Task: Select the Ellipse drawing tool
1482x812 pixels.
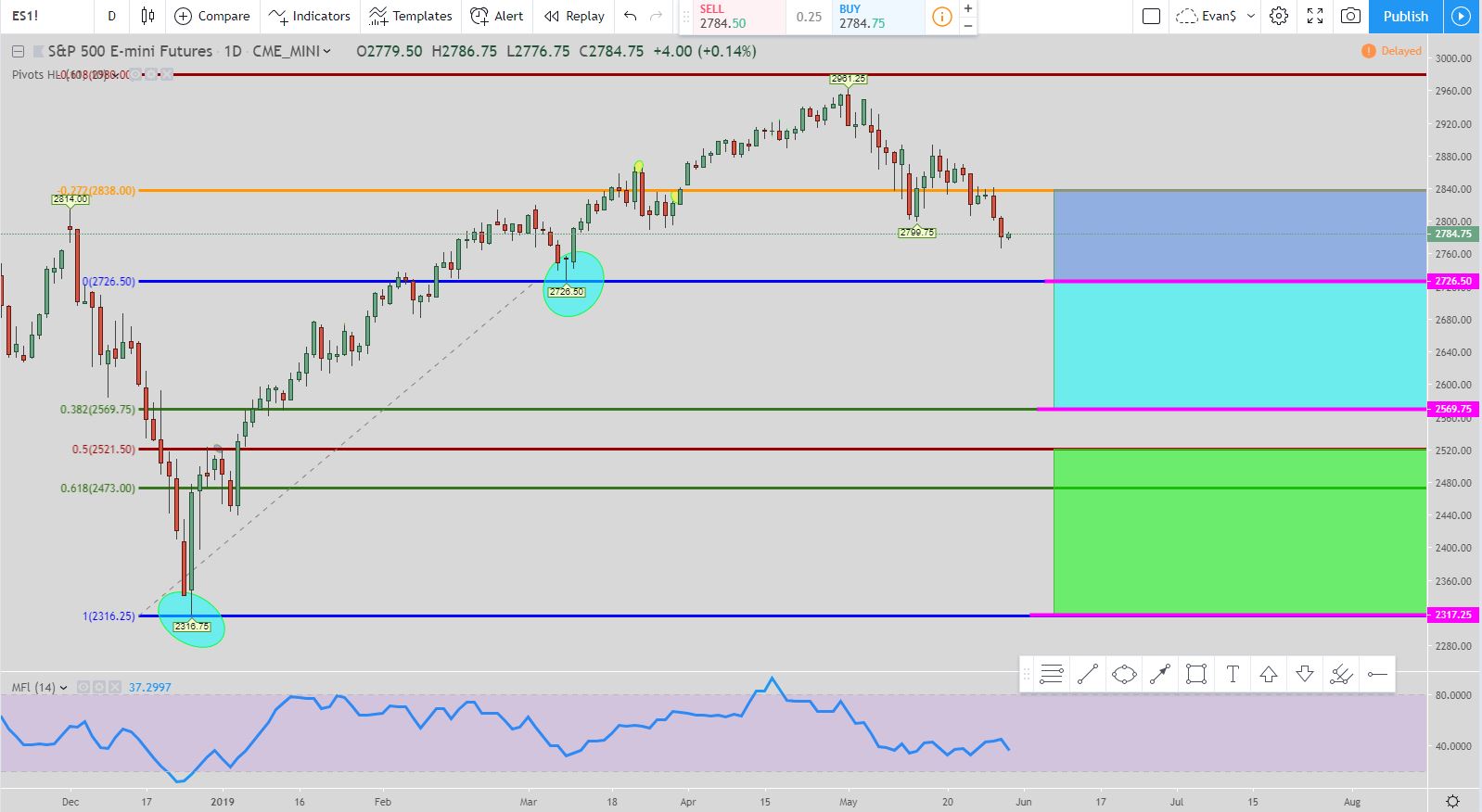Action: pos(1124,674)
